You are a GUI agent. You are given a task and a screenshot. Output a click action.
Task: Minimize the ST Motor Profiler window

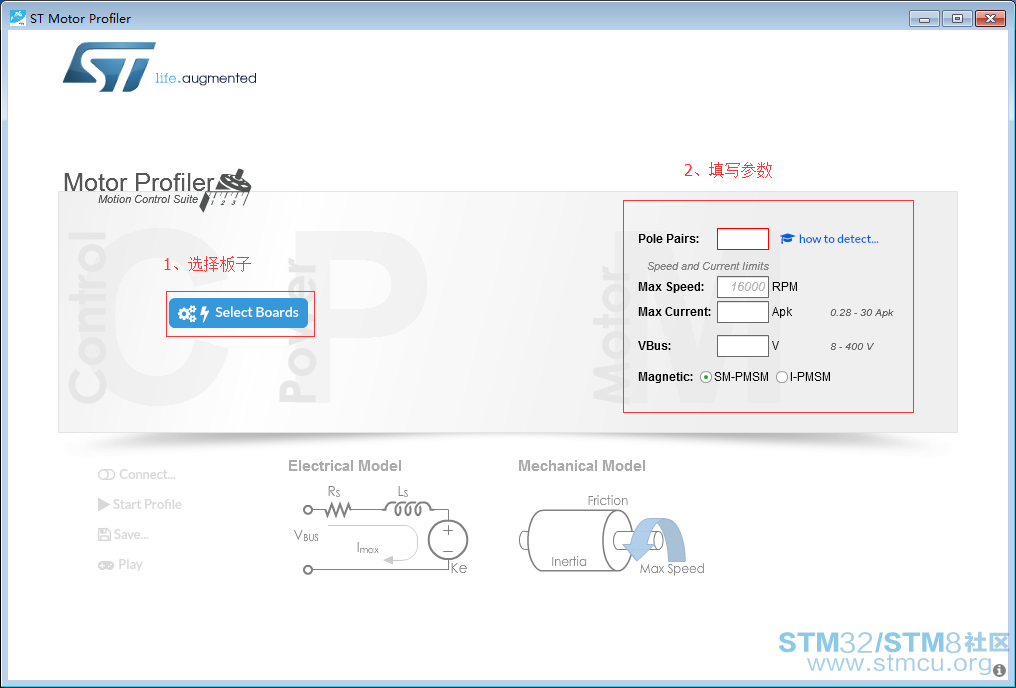coord(925,19)
